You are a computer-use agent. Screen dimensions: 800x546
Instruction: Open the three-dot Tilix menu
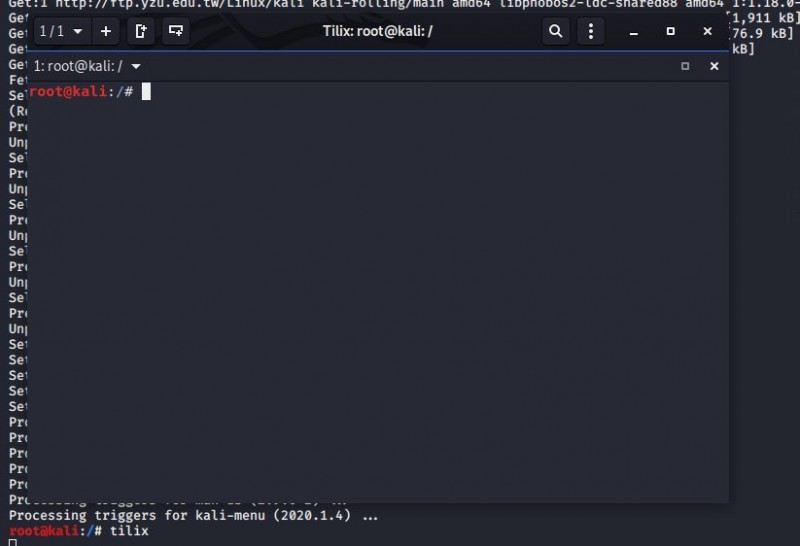click(x=591, y=31)
